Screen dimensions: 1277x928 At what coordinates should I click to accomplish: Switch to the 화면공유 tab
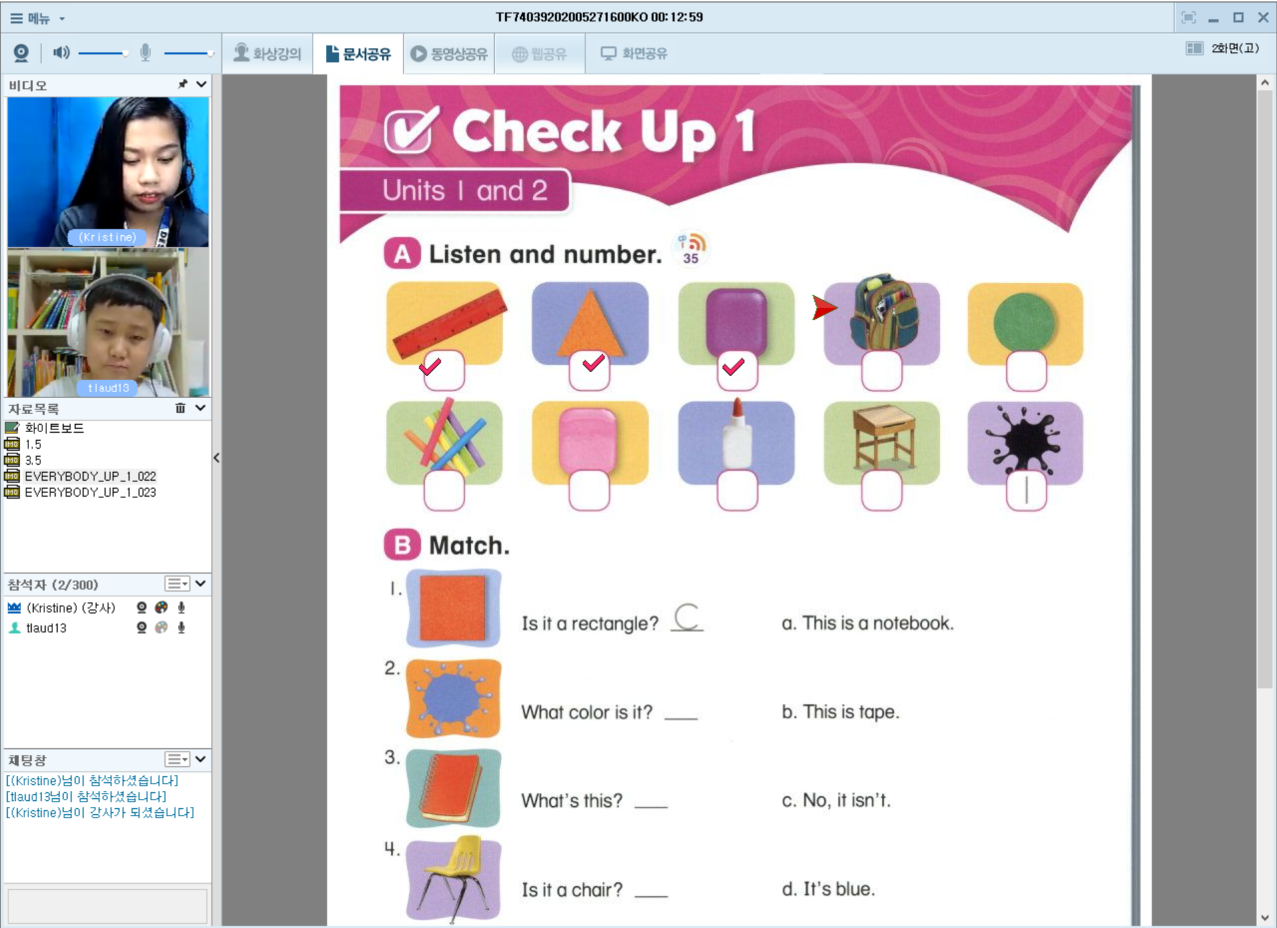[x=634, y=54]
